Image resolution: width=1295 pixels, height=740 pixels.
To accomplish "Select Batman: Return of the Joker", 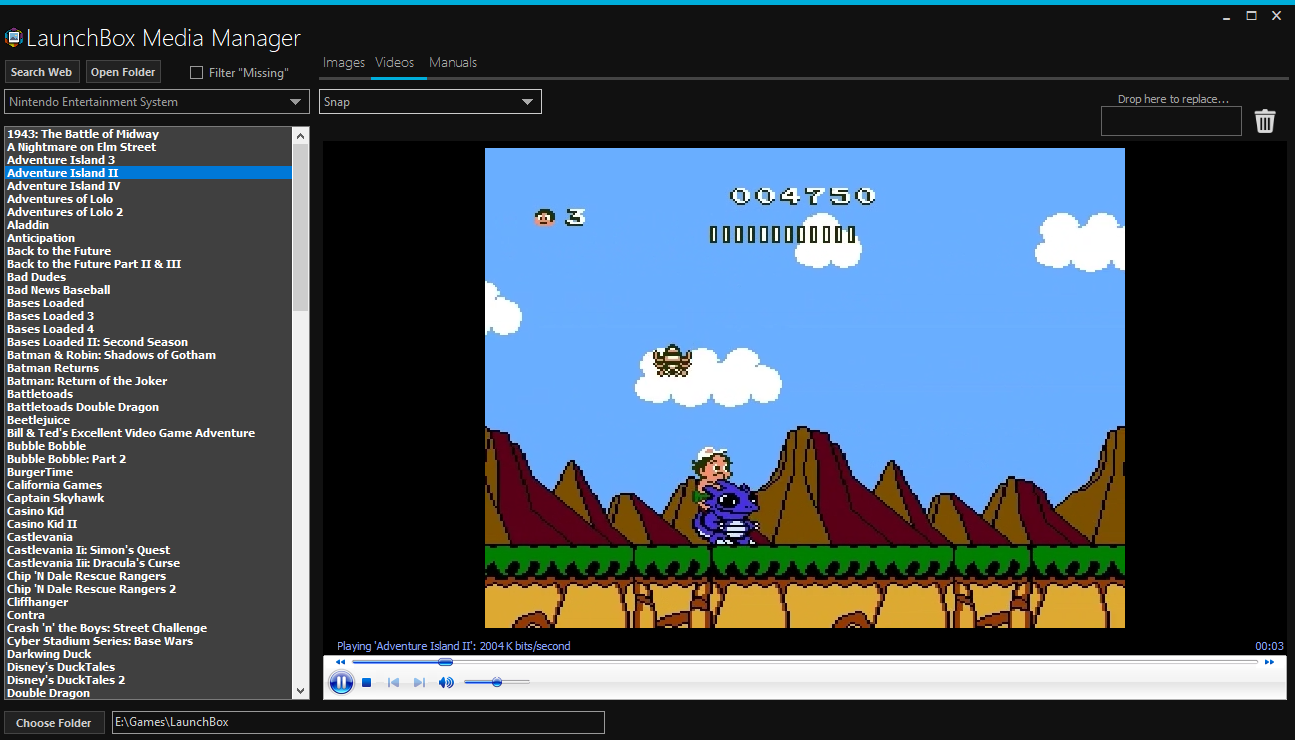I will tap(87, 381).
